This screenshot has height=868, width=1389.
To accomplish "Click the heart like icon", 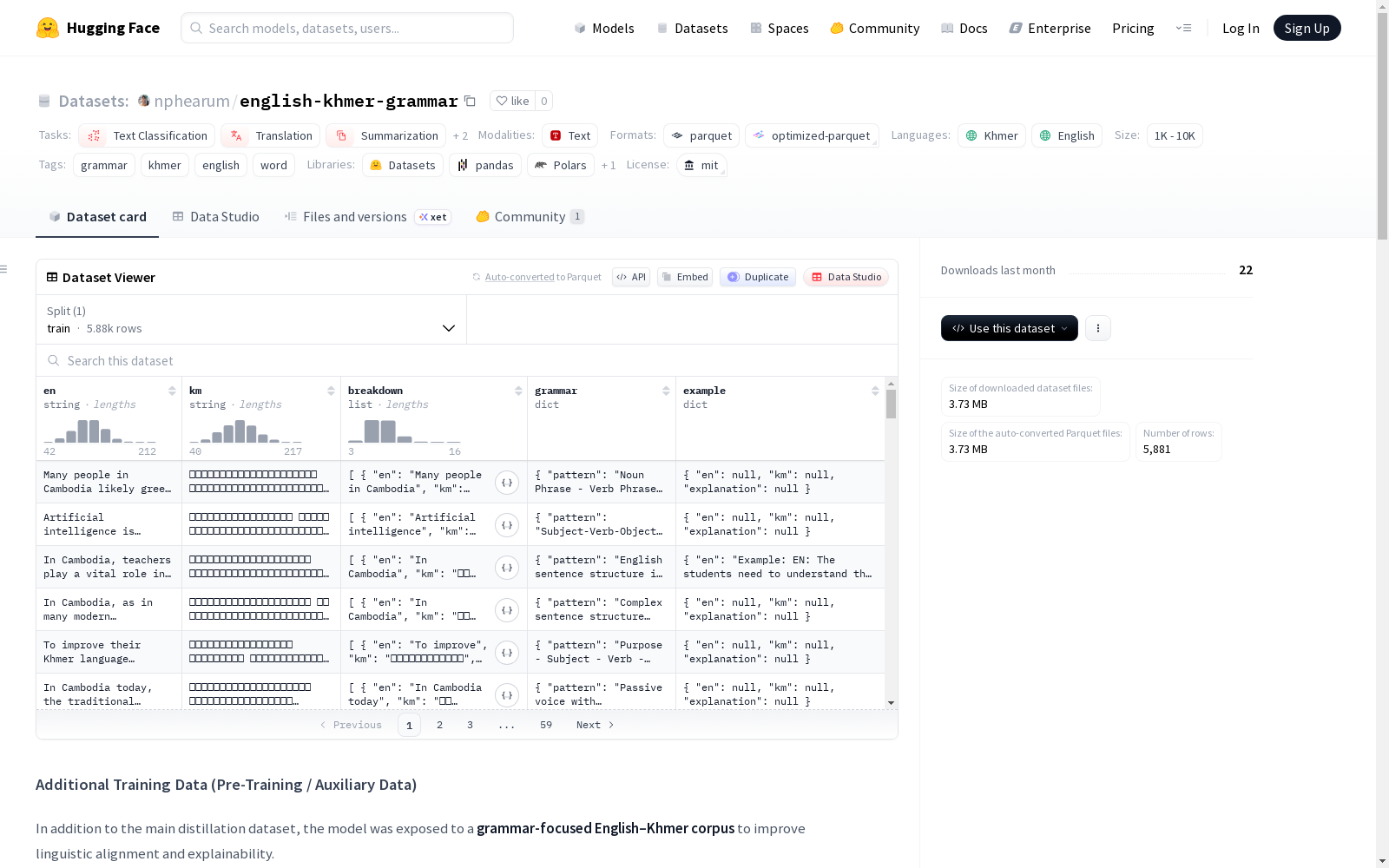I will (502, 101).
